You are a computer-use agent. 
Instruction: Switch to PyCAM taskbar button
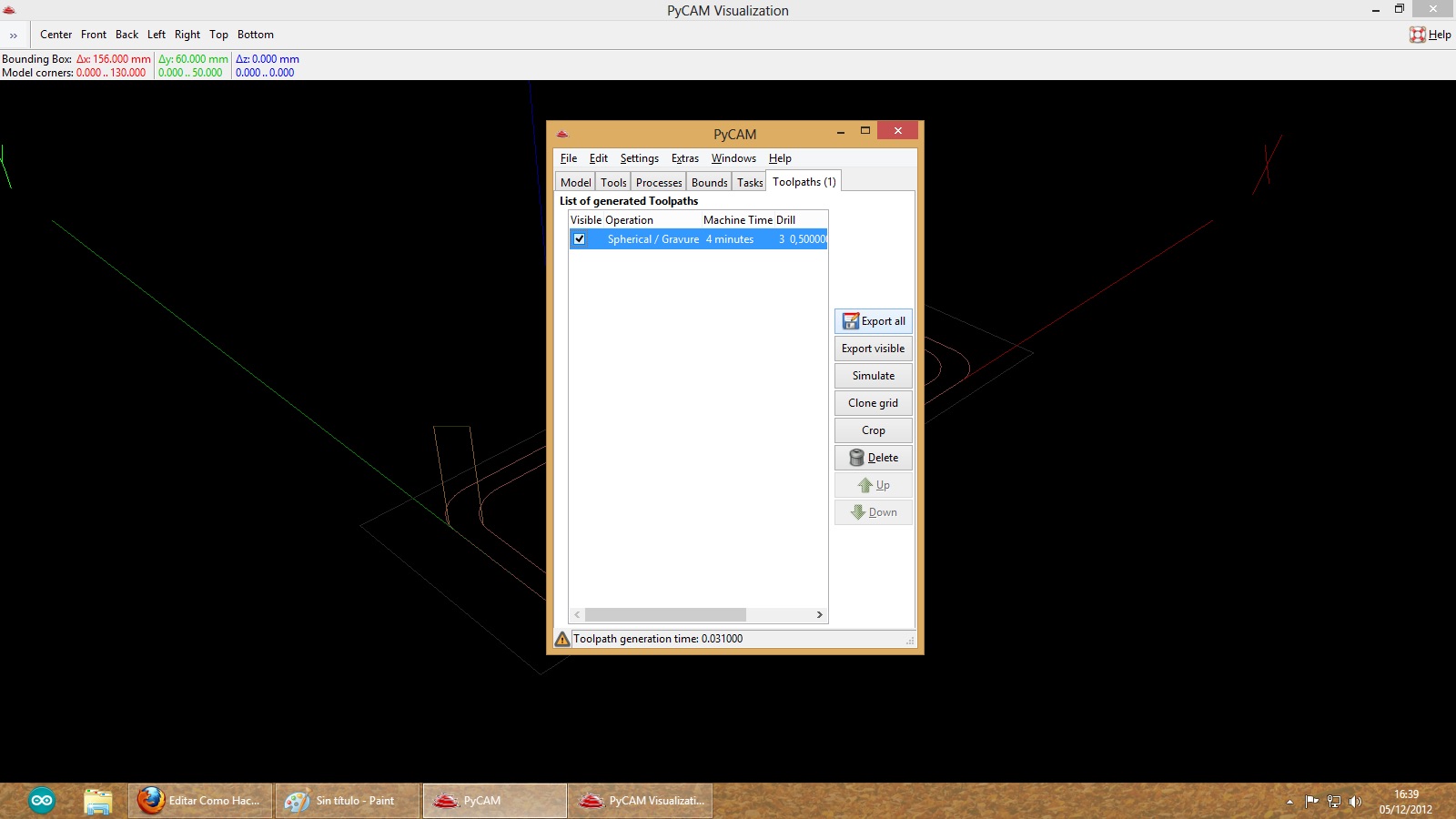495,801
